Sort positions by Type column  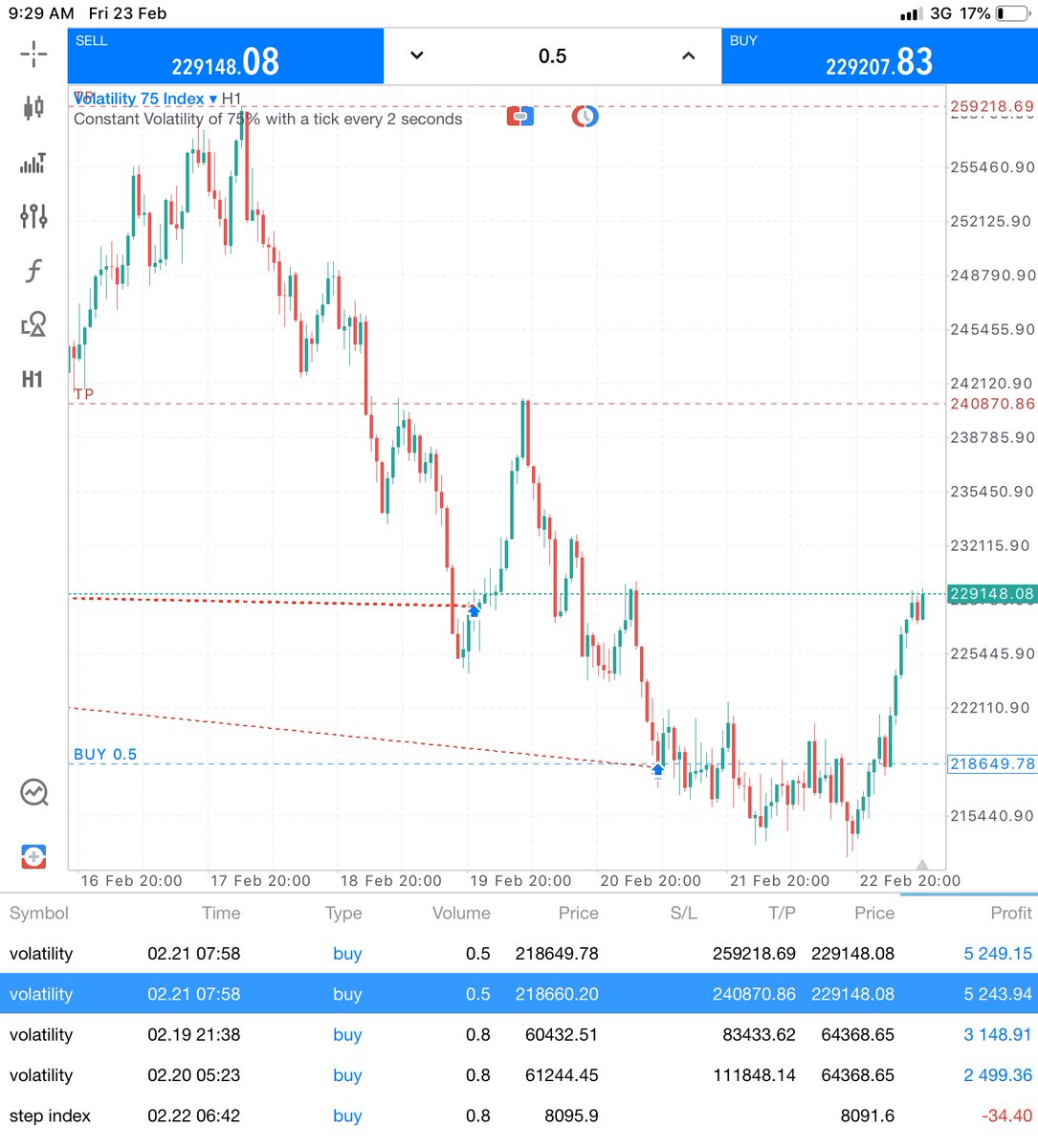[343, 913]
